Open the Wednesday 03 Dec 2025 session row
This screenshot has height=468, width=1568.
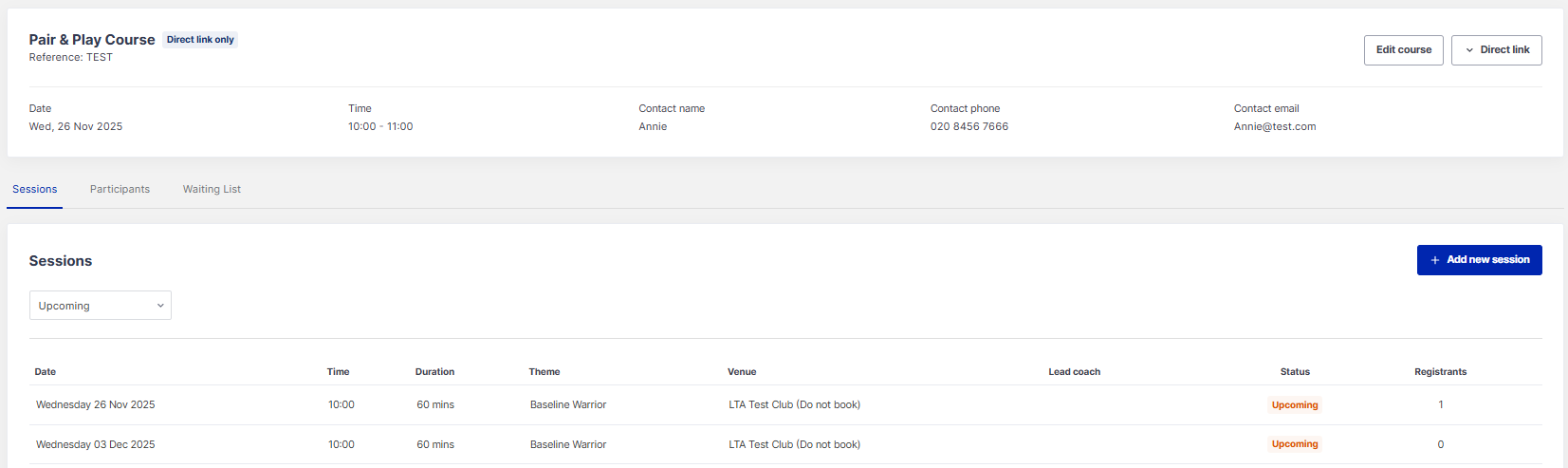pos(95,444)
